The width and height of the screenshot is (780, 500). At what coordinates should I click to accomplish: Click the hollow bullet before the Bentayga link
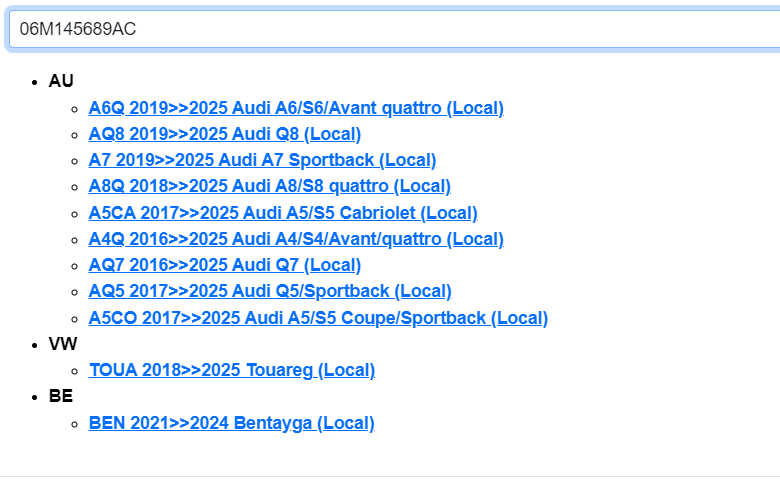[75, 424]
